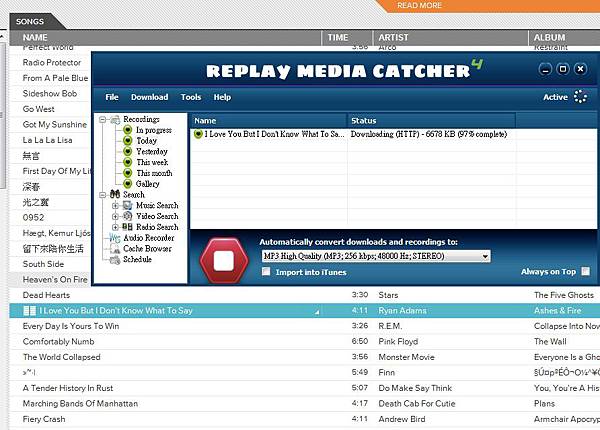Sort songs by TIME column header
The image size is (600, 430).
click(x=347, y=37)
